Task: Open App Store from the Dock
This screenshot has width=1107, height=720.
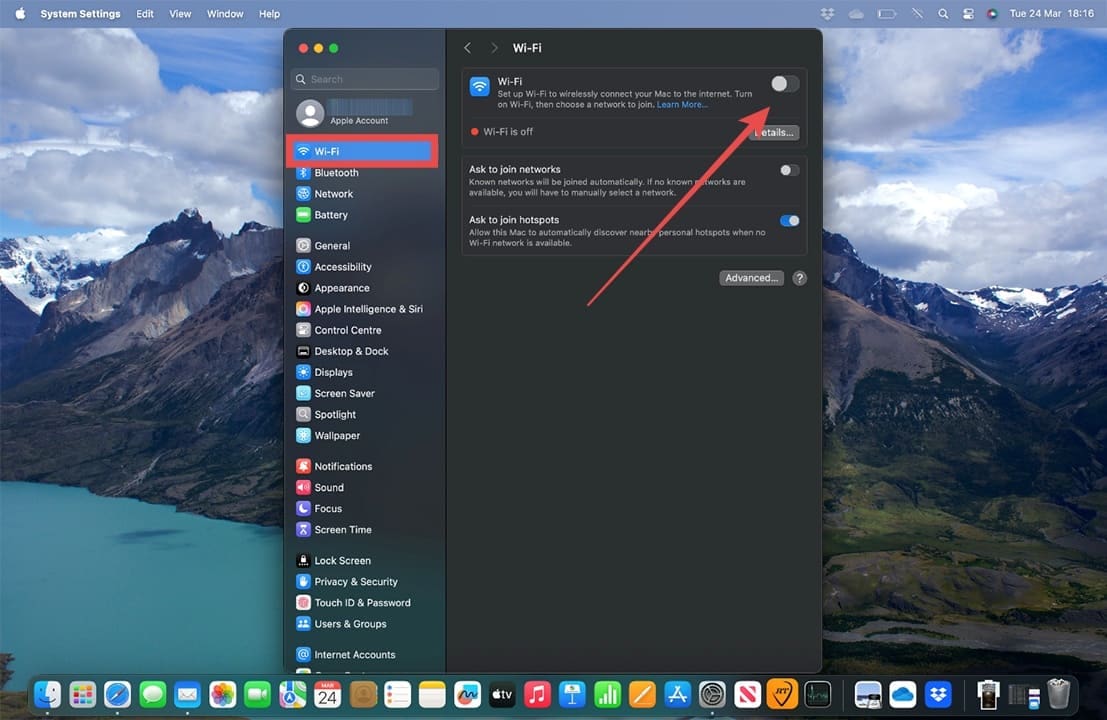Action: [x=677, y=695]
